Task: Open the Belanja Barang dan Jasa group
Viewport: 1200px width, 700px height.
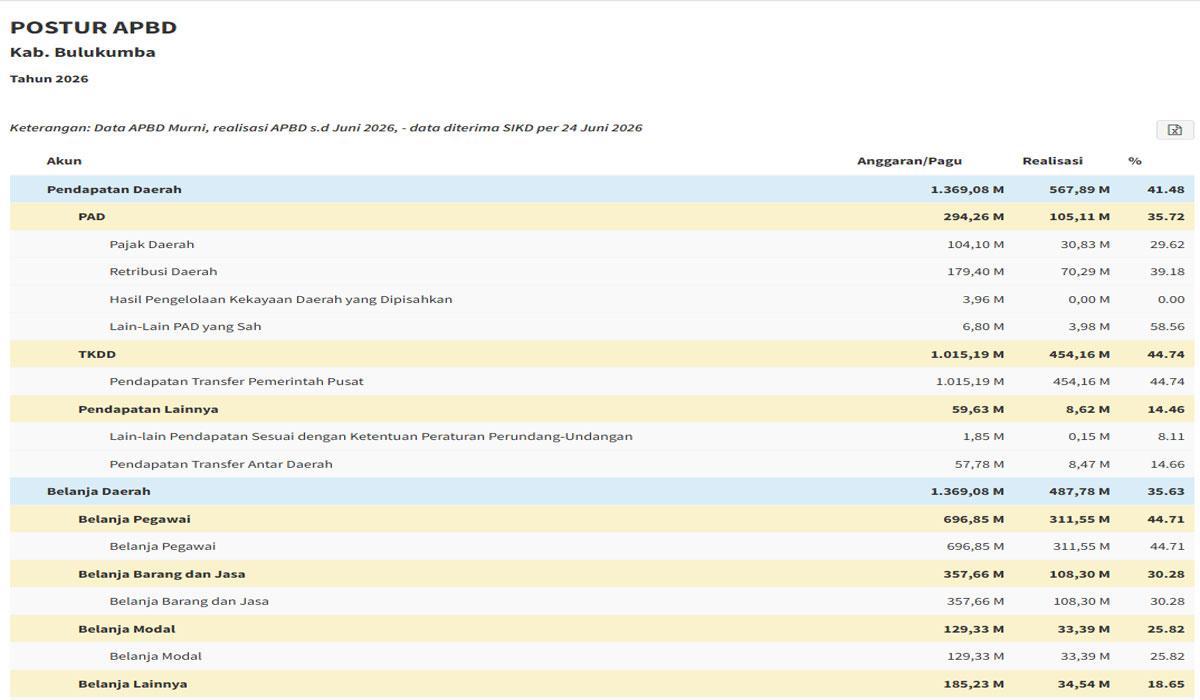Action: 602,574
